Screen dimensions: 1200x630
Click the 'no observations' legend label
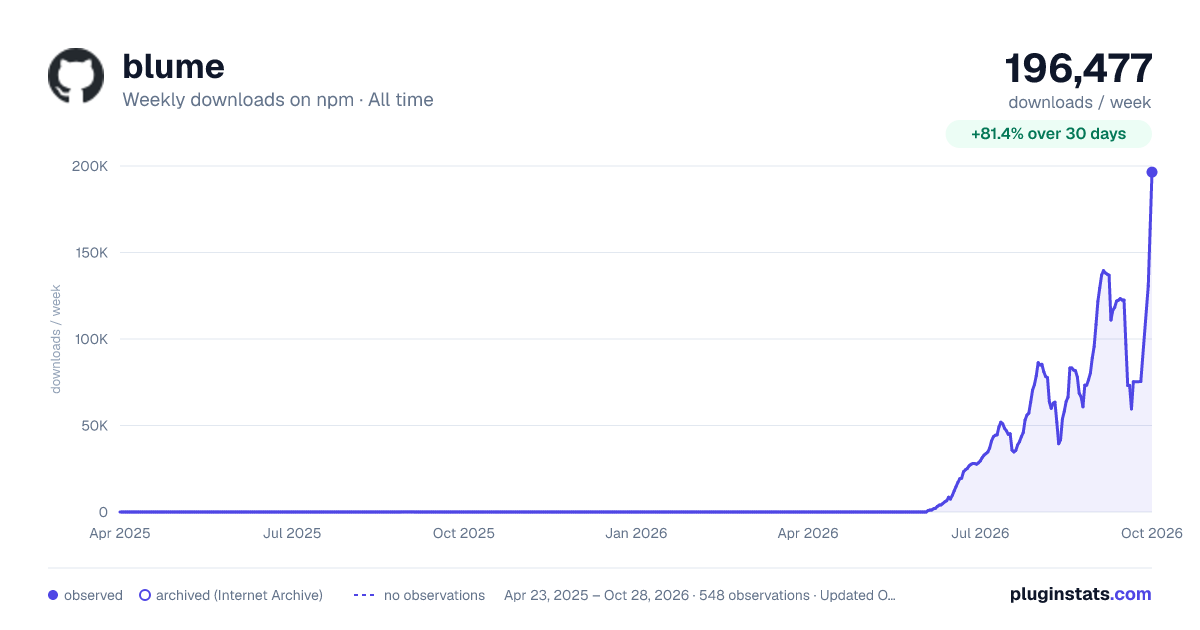pyautogui.click(x=434, y=595)
